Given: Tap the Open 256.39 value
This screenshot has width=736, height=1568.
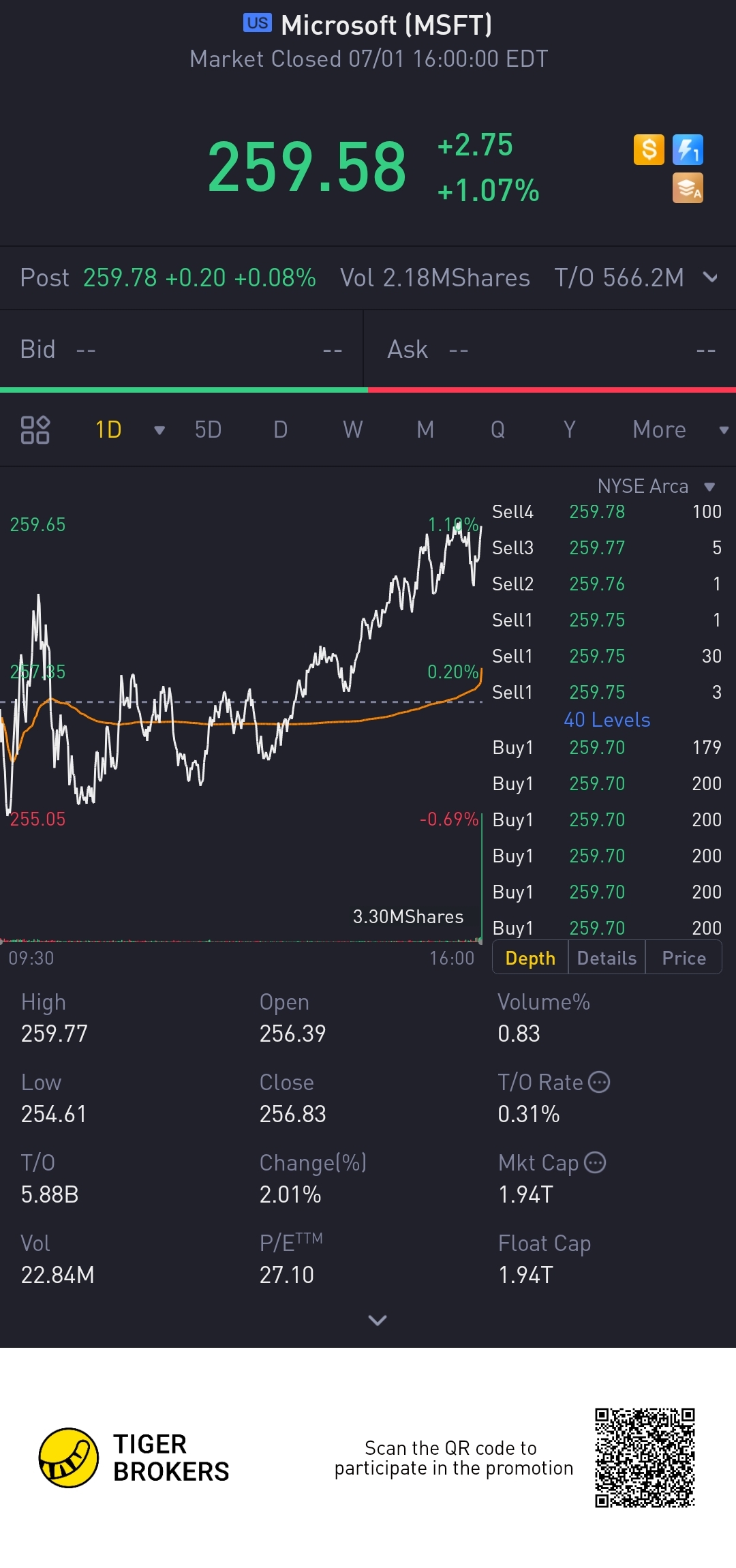Looking at the screenshot, I should (x=292, y=1034).
